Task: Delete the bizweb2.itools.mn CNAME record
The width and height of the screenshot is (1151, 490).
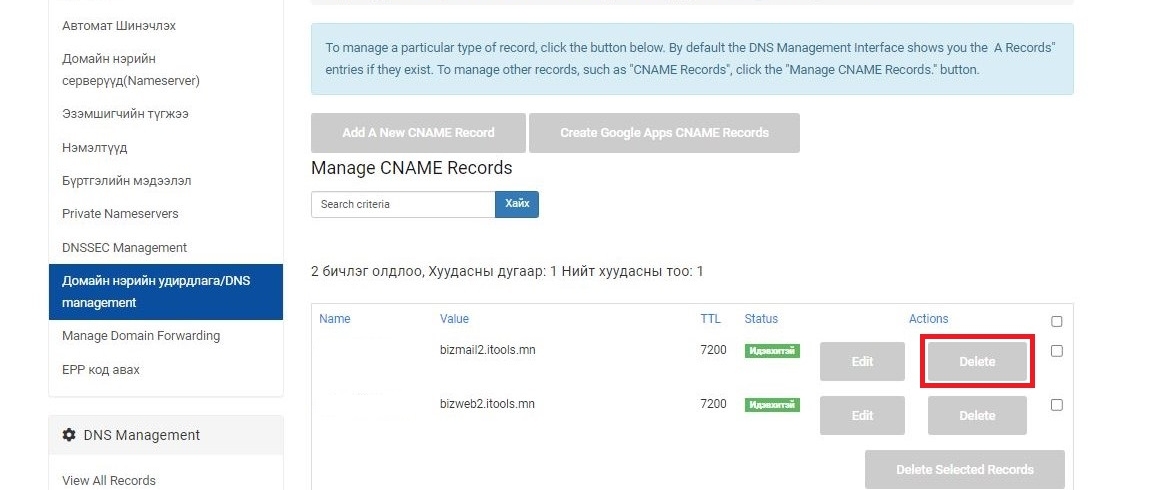Action: pos(977,416)
